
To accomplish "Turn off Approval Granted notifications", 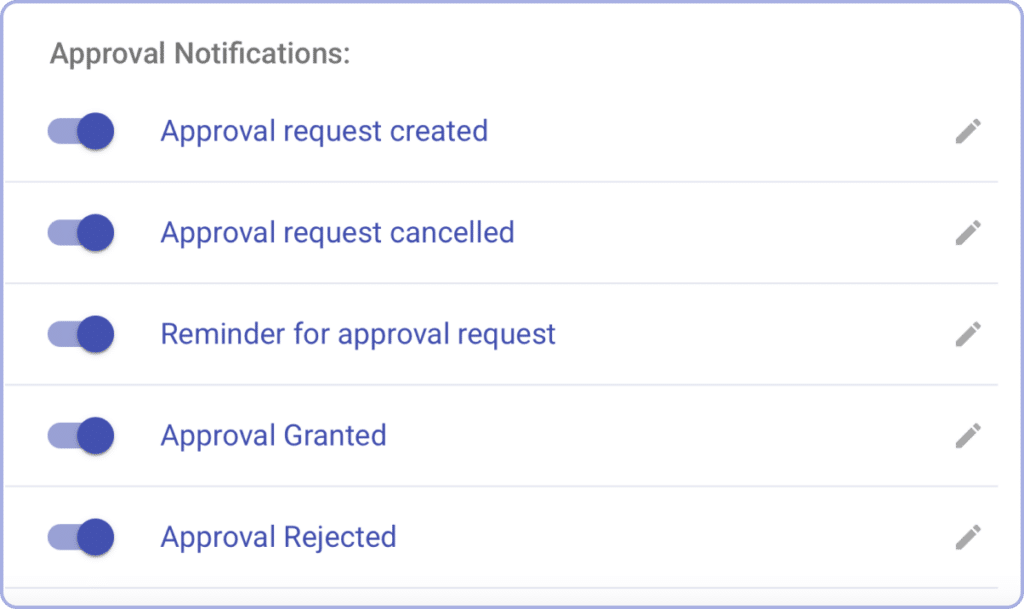I will 80,435.
